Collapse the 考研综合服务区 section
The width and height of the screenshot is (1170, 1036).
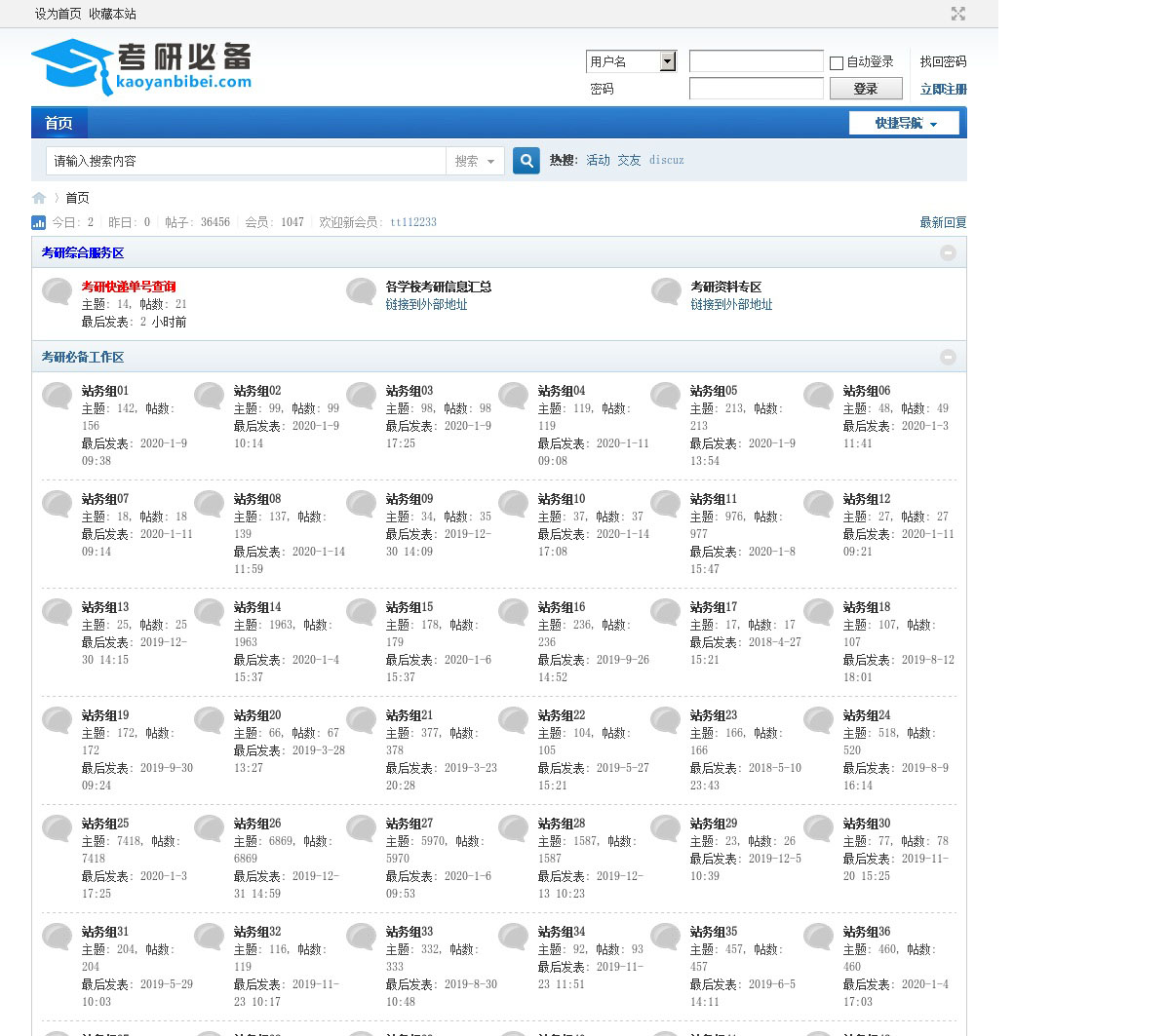948,253
